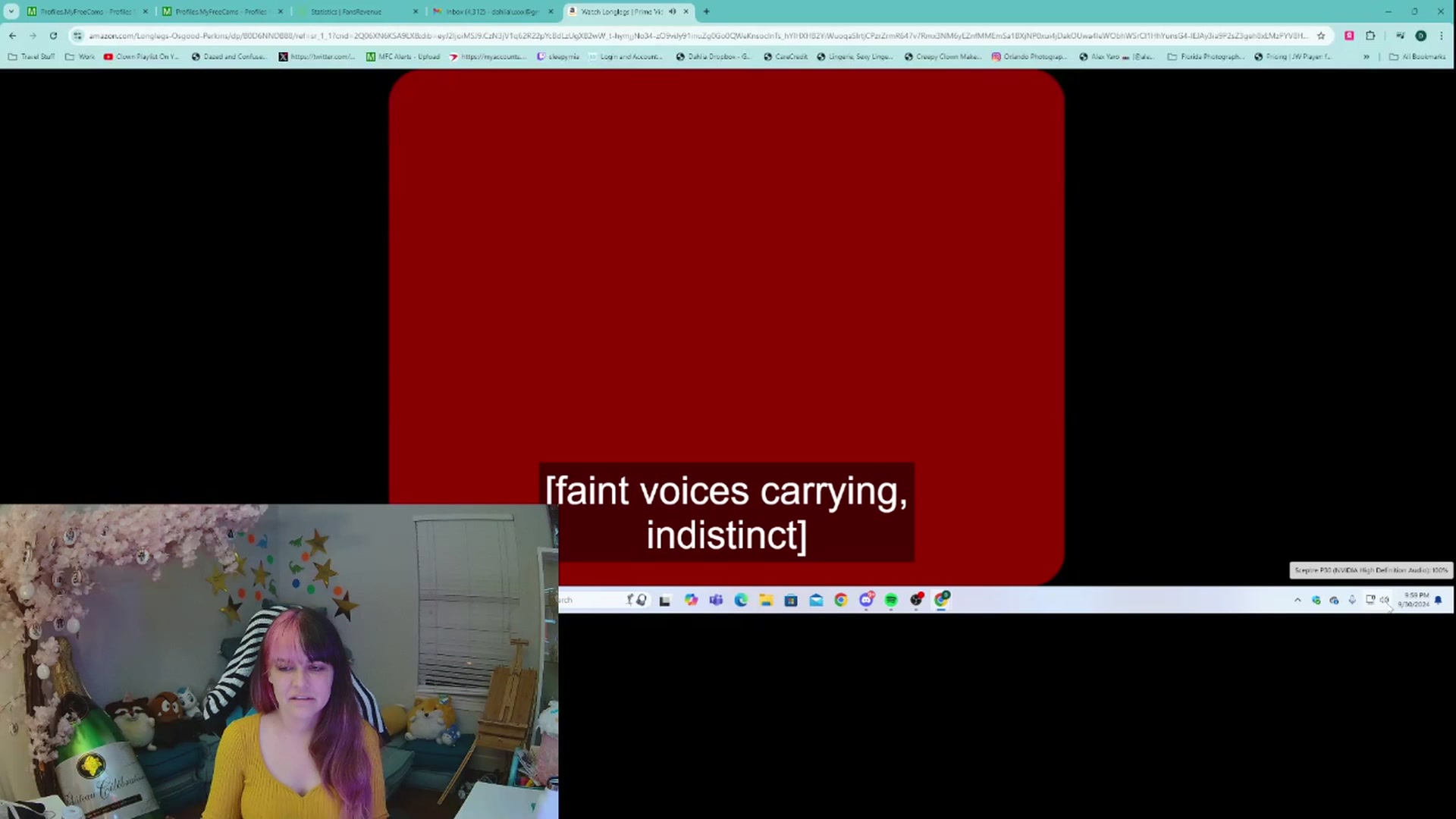Open the notification bell in system tray
This screenshot has height=819, width=1456.
pos(1439,600)
